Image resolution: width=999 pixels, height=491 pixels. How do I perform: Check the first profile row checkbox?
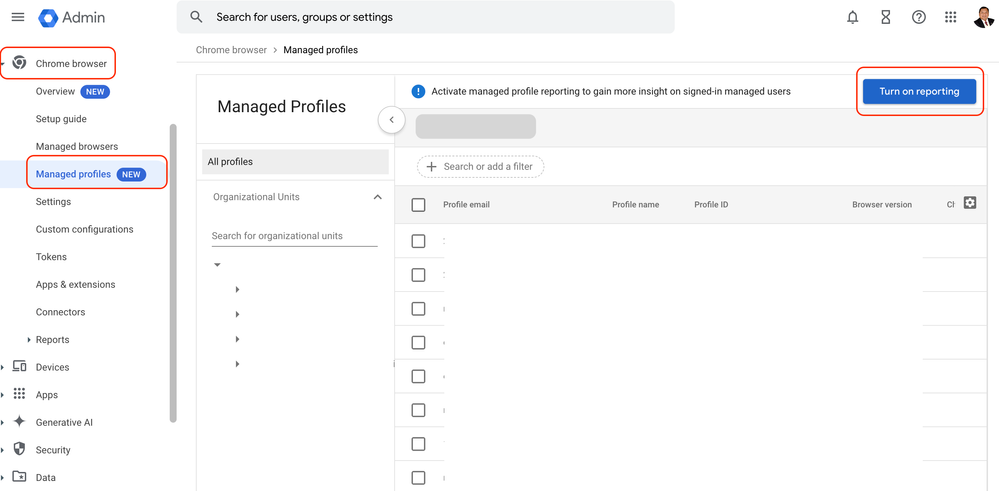point(418,241)
